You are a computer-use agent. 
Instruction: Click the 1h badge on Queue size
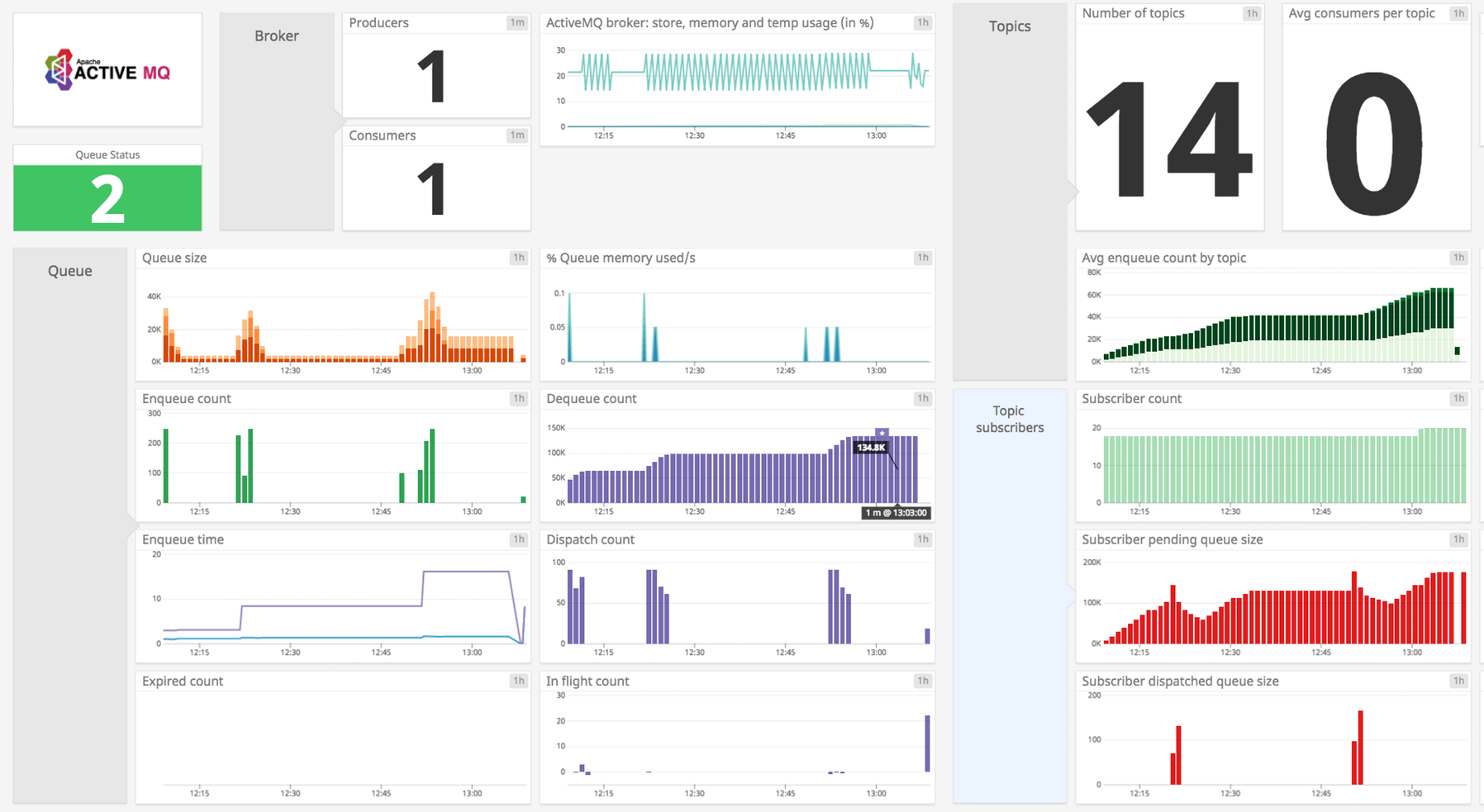point(518,258)
